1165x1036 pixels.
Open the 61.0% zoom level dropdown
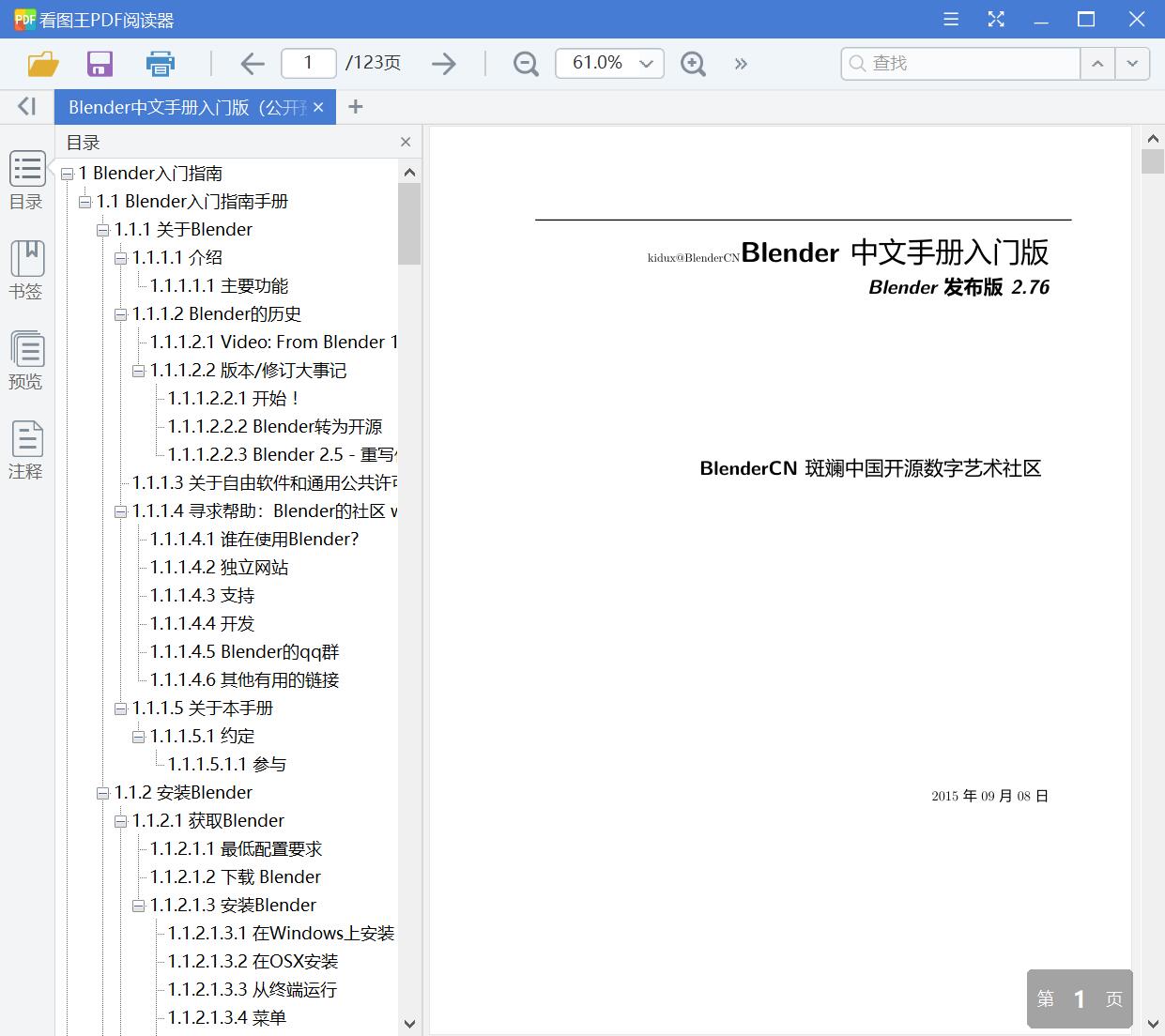point(609,63)
